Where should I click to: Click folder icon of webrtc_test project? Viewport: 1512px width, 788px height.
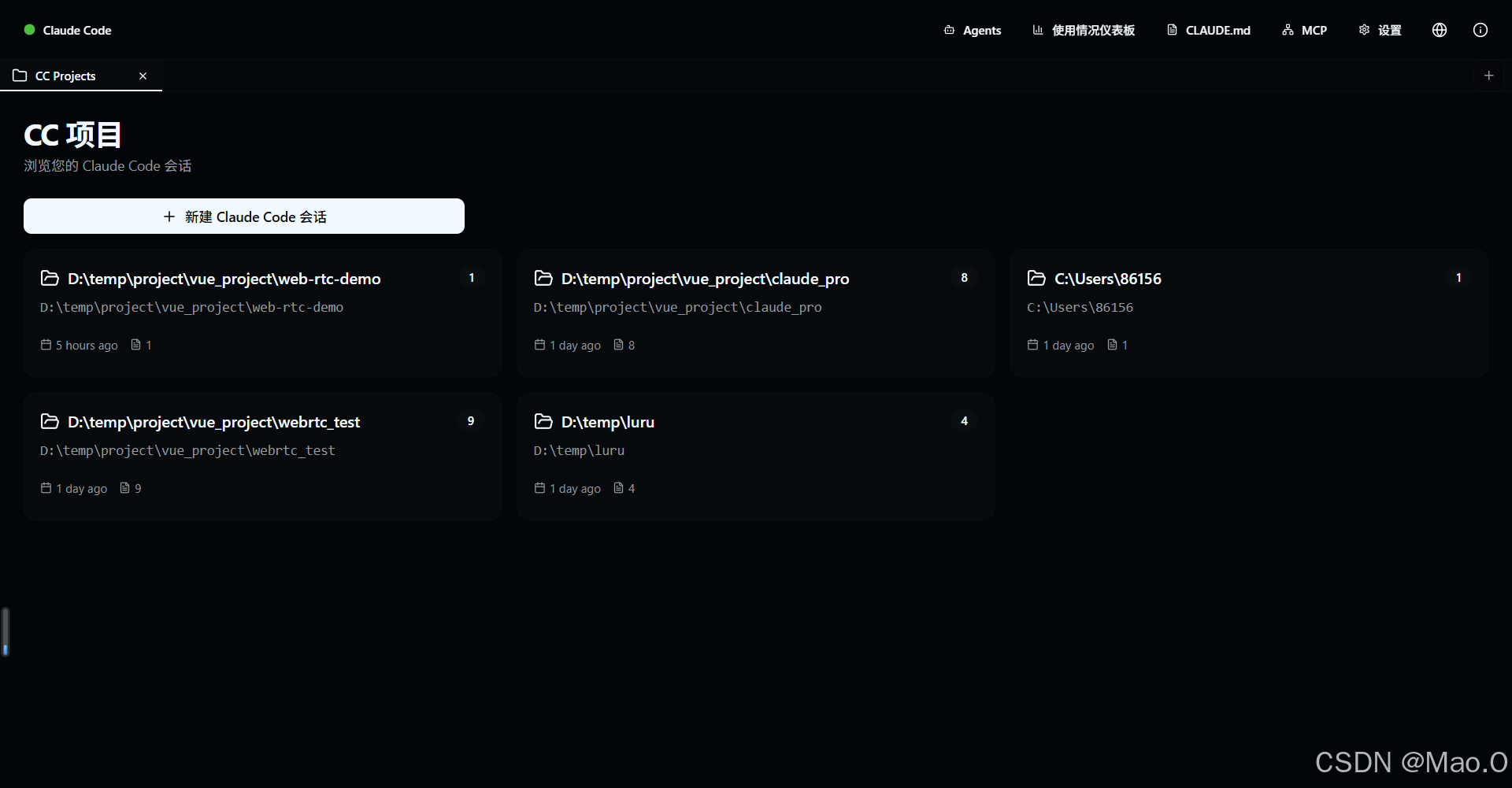tap(50, 421)
